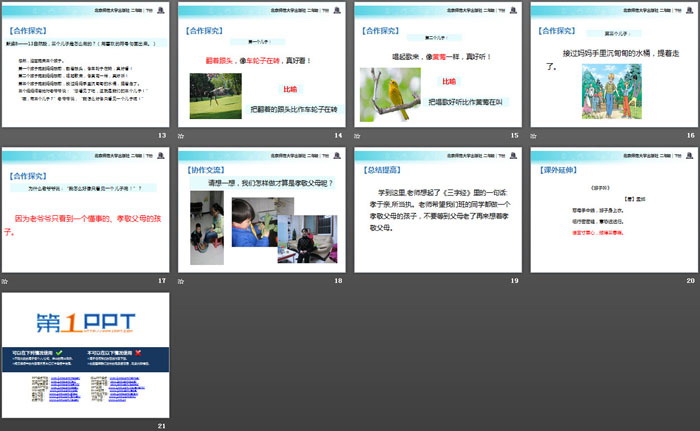Click animation star icon under slide 14
The height and width of the screenshot is (431, 700).
click(181, 136)
